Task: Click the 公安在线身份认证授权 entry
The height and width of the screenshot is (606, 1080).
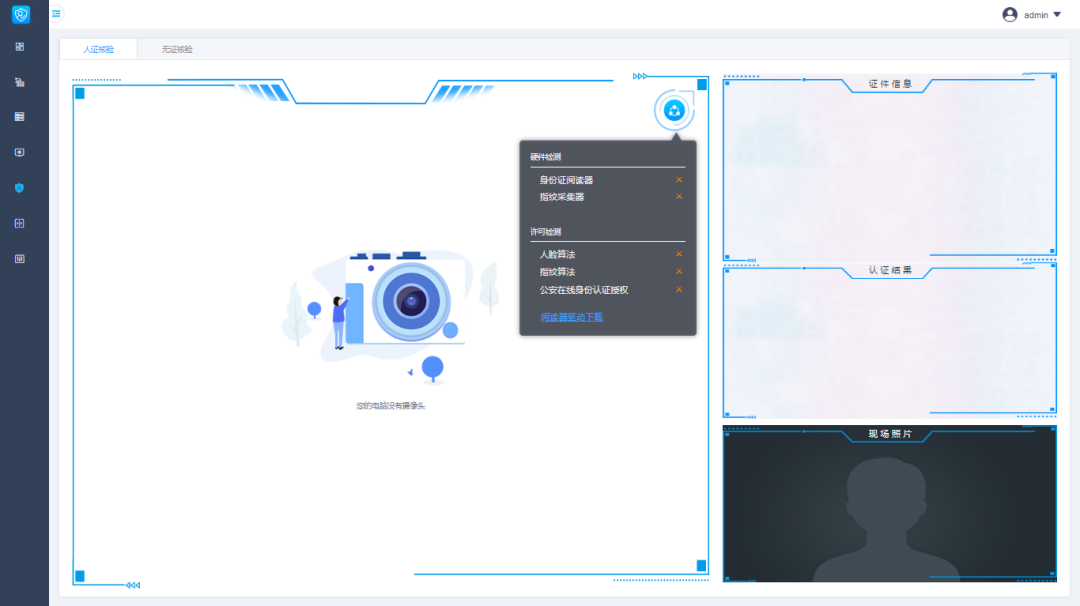Action: (583, 290)
